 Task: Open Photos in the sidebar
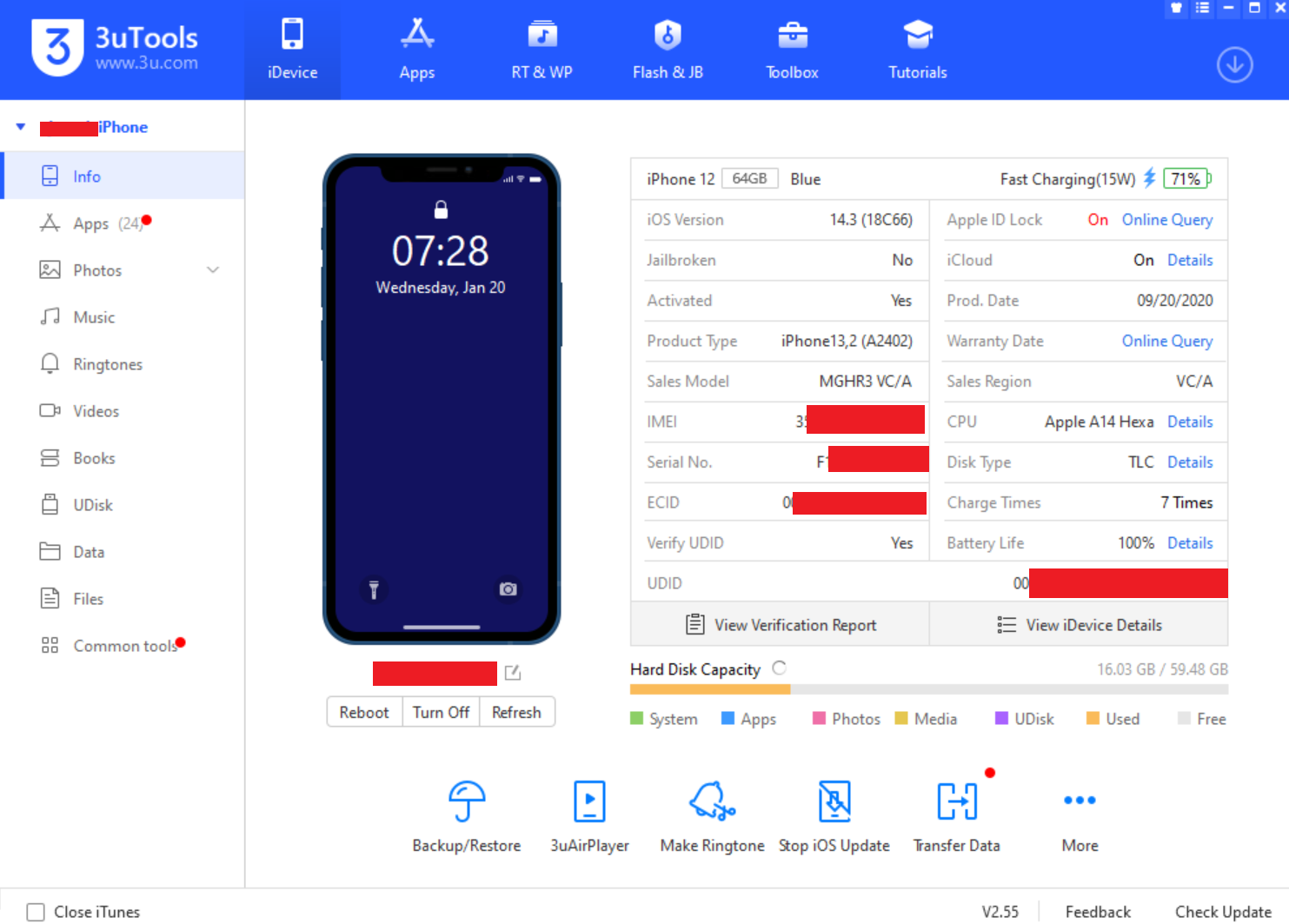(123, 270)
